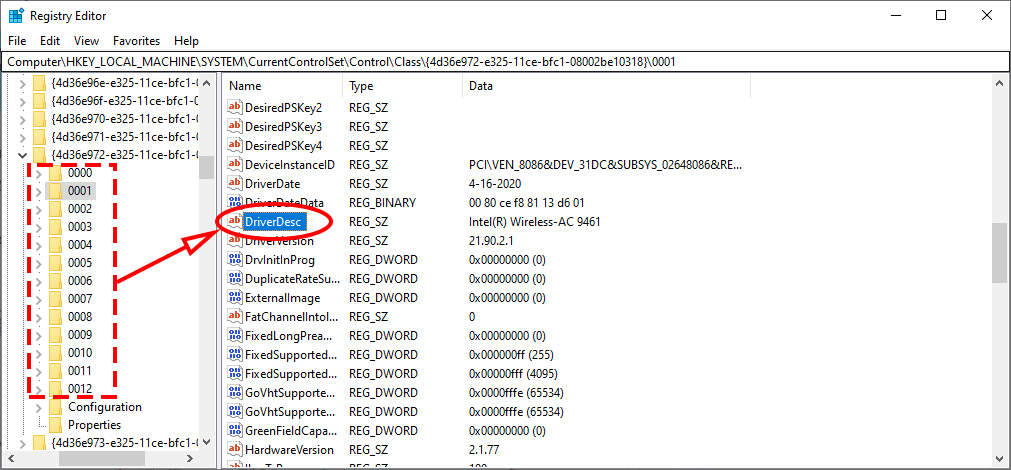Click the DrvInitInProg DWORD value icon
1011x470 pixels.
pos(235,259)
